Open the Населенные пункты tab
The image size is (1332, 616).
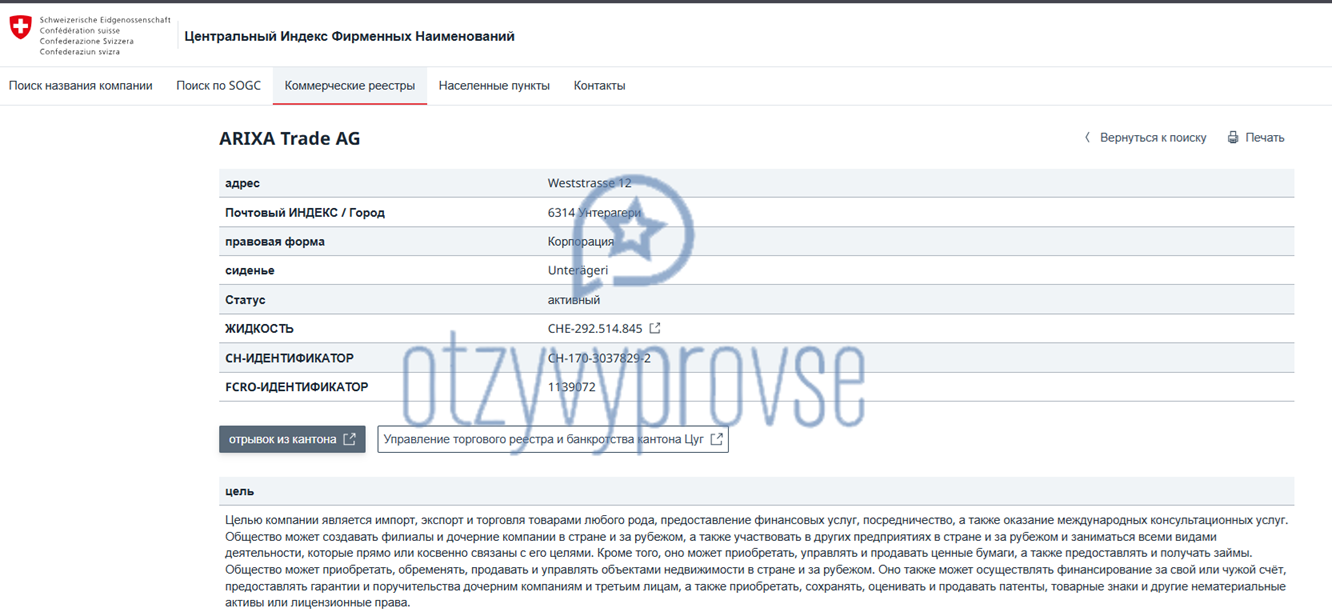(494, 86)
